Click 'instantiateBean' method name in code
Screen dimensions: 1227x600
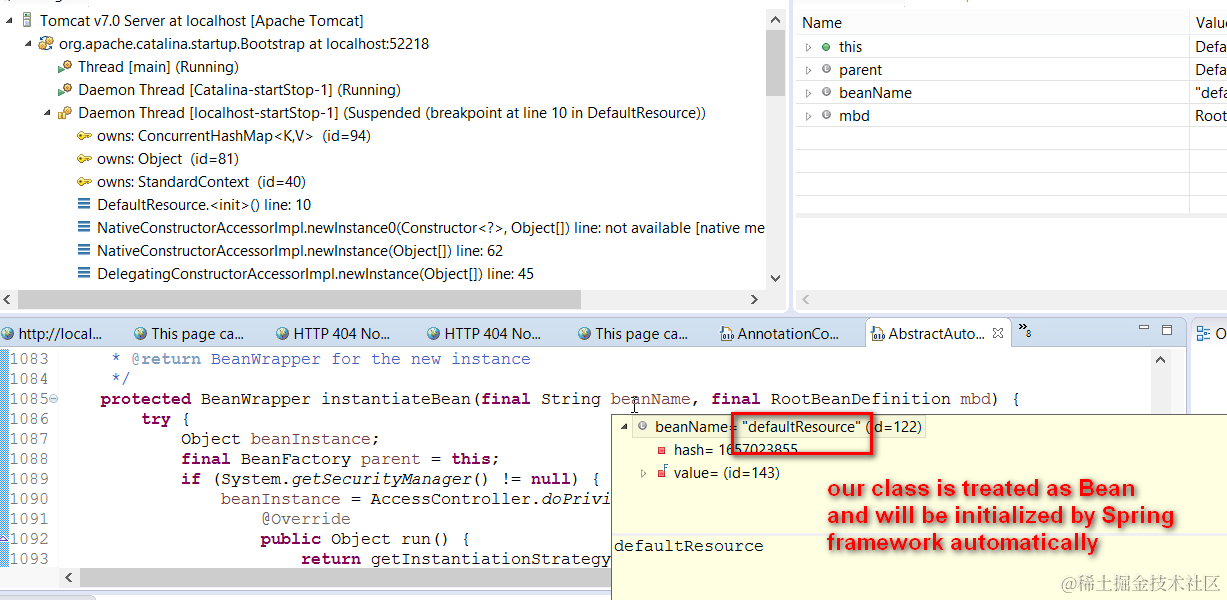[x=395, y=399]
